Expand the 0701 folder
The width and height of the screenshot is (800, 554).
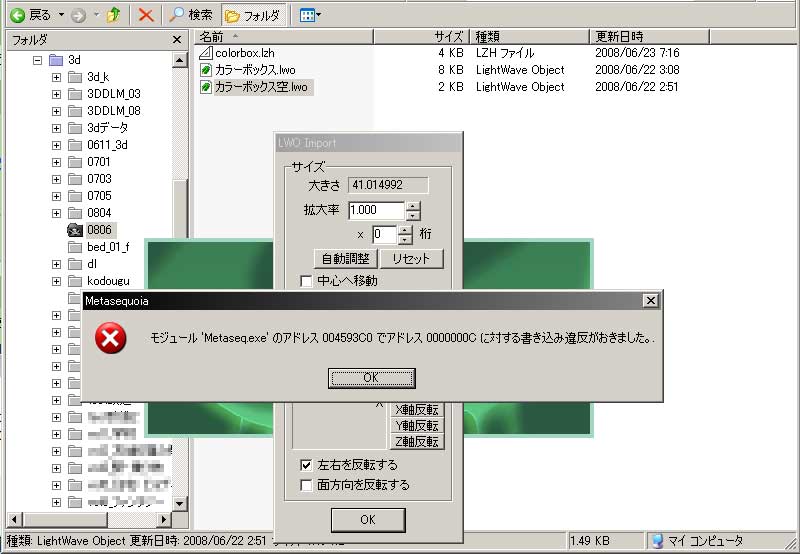(56, 162)
